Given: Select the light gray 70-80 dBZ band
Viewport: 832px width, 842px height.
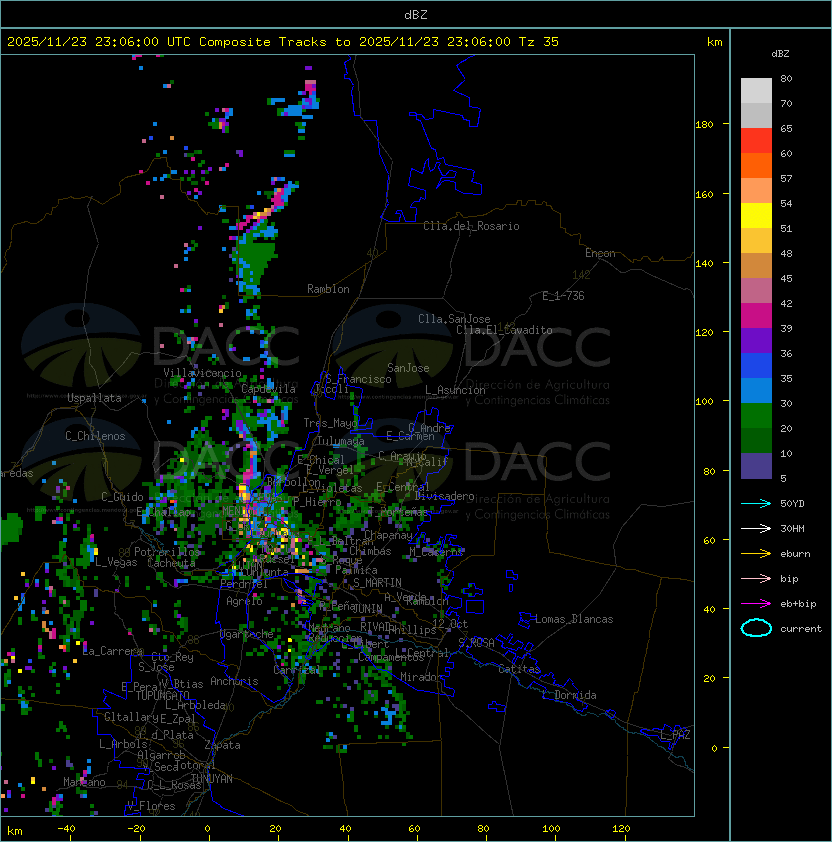Looking at the screenshot, I should pyautogui.click(x=756, y=91).
